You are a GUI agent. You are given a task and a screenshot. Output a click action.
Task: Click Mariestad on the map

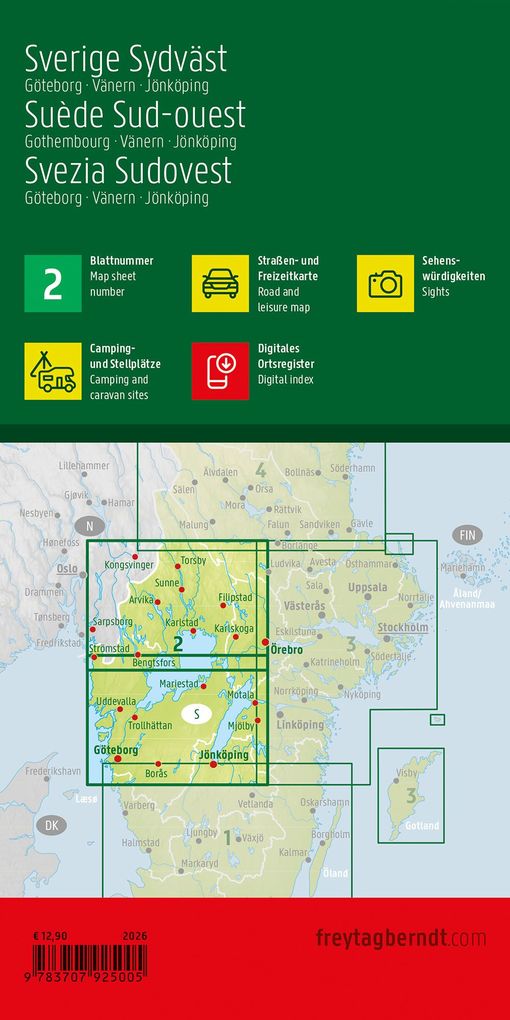(179, 684)
